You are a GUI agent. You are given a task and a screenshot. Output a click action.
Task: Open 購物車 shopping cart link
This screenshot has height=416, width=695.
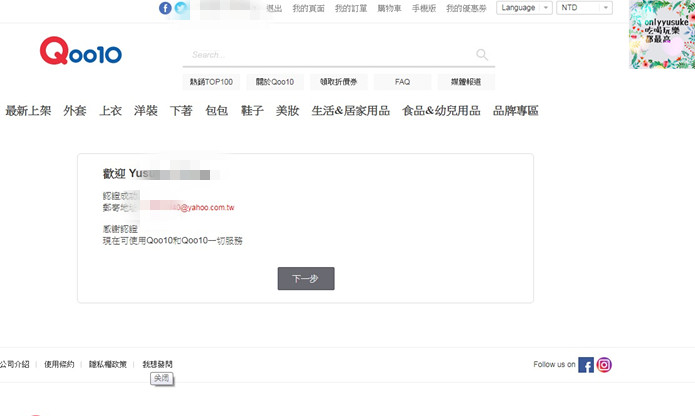coord(389,8)
